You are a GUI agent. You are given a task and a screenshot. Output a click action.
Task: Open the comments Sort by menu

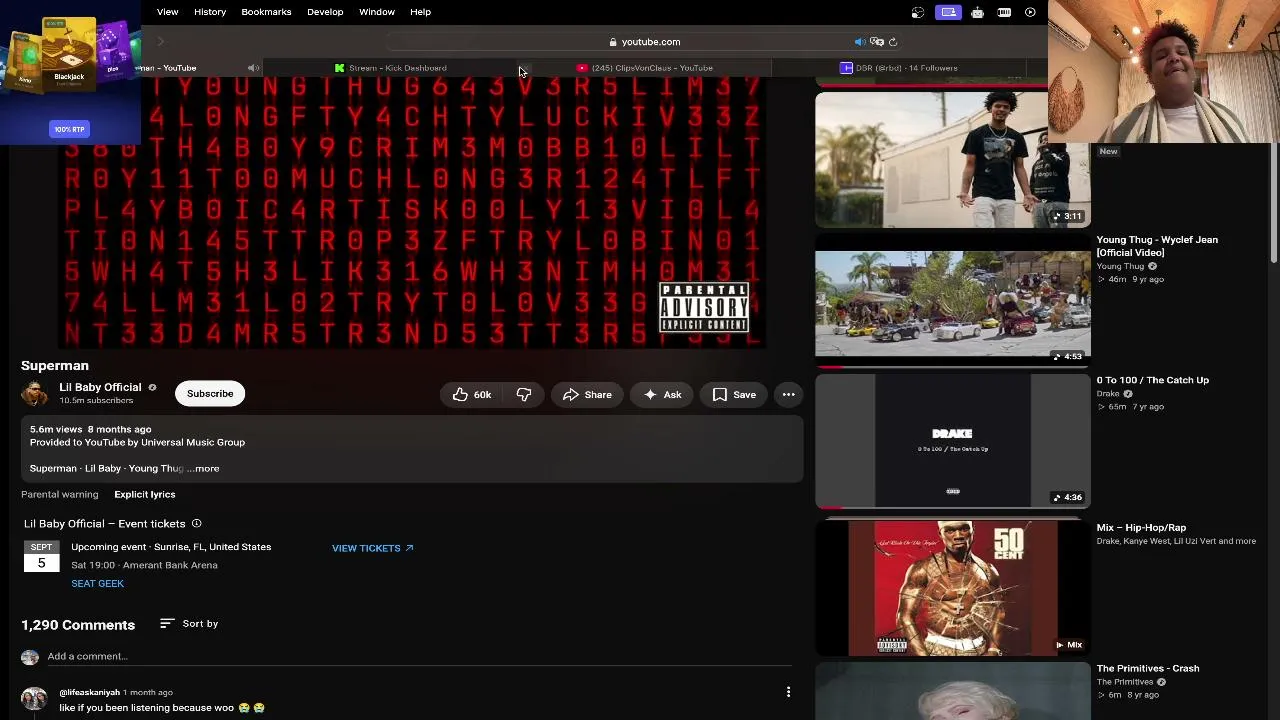pyautogui.click(x=189, y=624)
